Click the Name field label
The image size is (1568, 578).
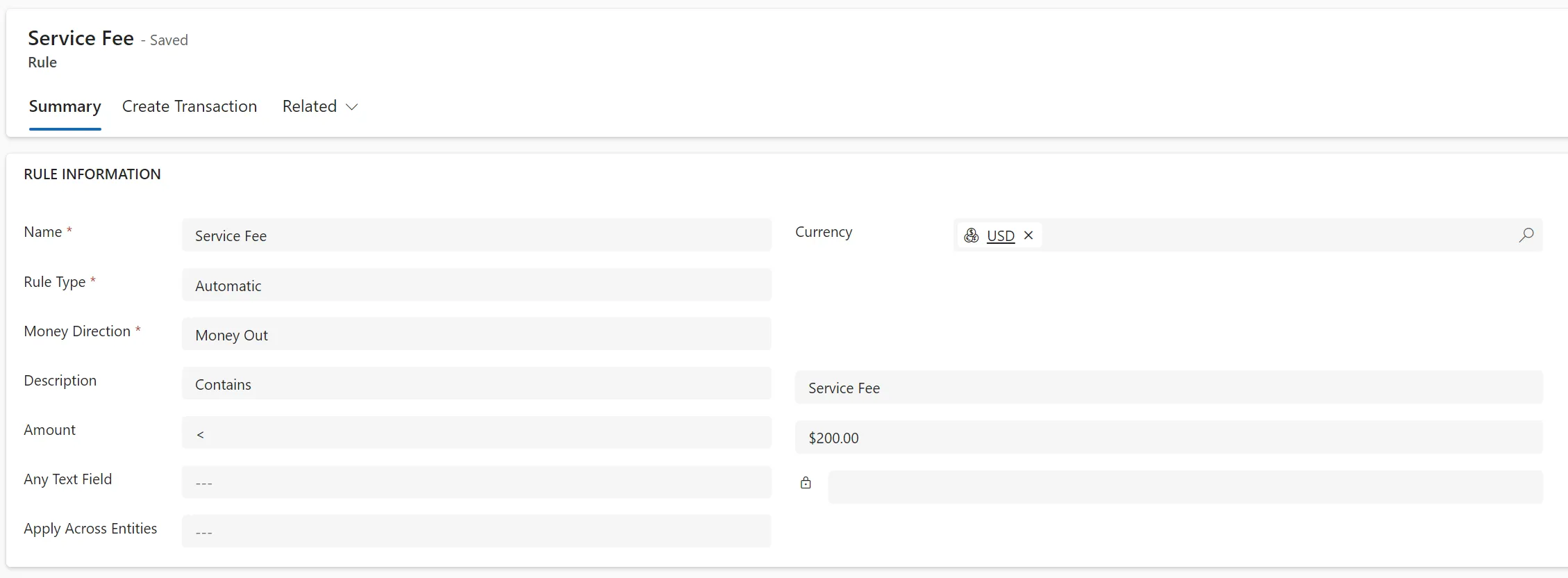pyautogui.click(x=43, y=232)
